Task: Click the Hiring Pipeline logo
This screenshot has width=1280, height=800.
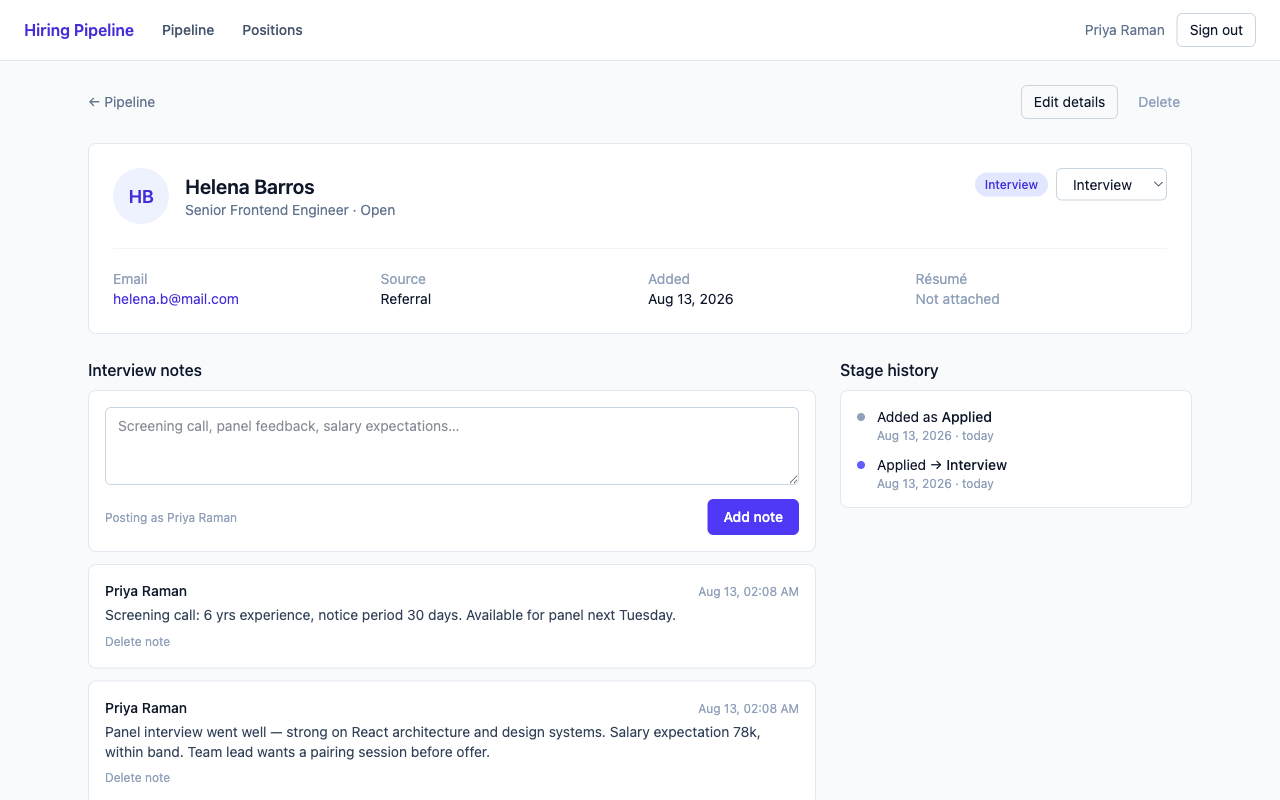Action: coord(79,30)
